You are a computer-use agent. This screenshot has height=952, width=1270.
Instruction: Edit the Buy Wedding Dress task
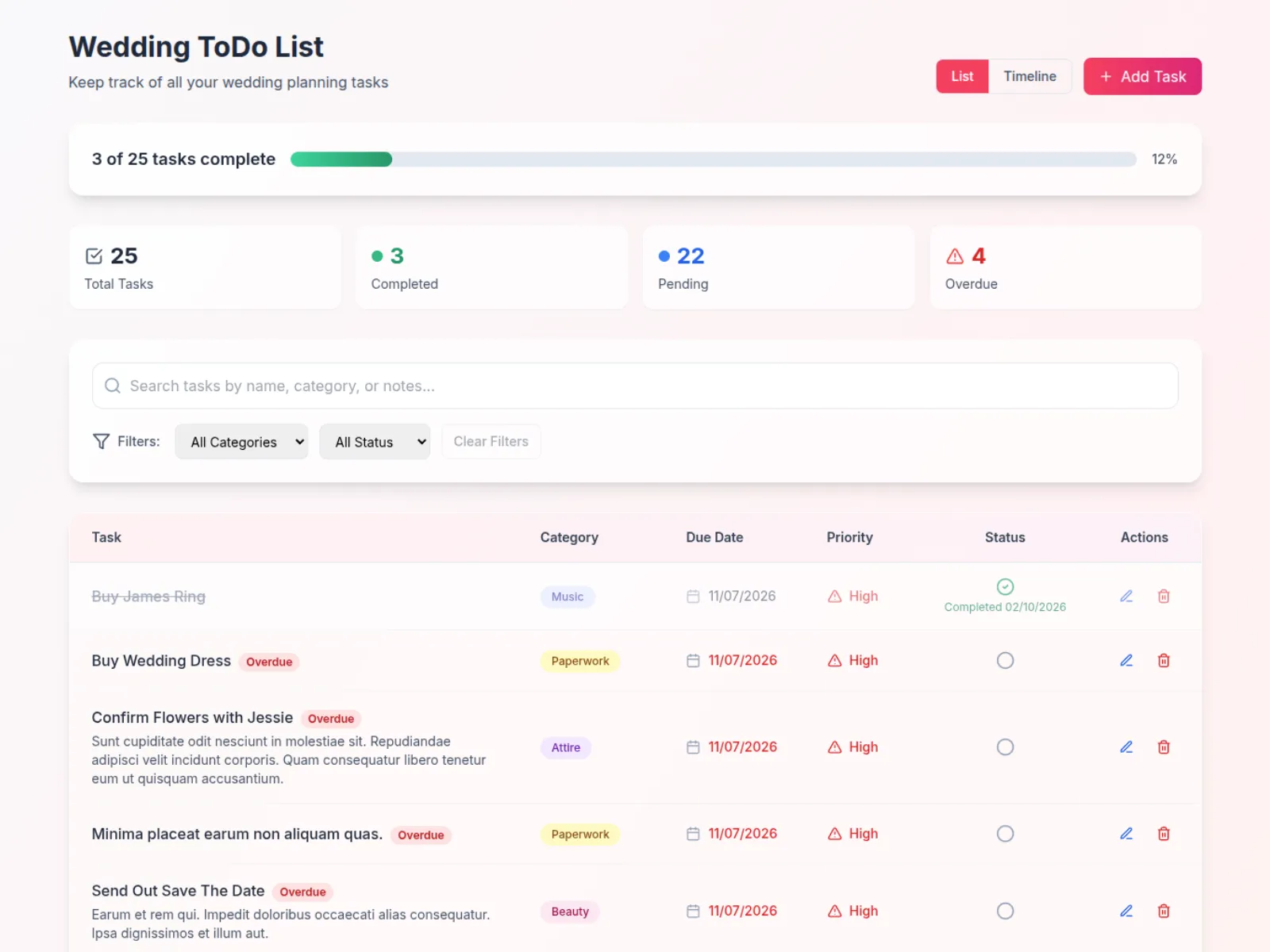click(x=1126, y=660)
